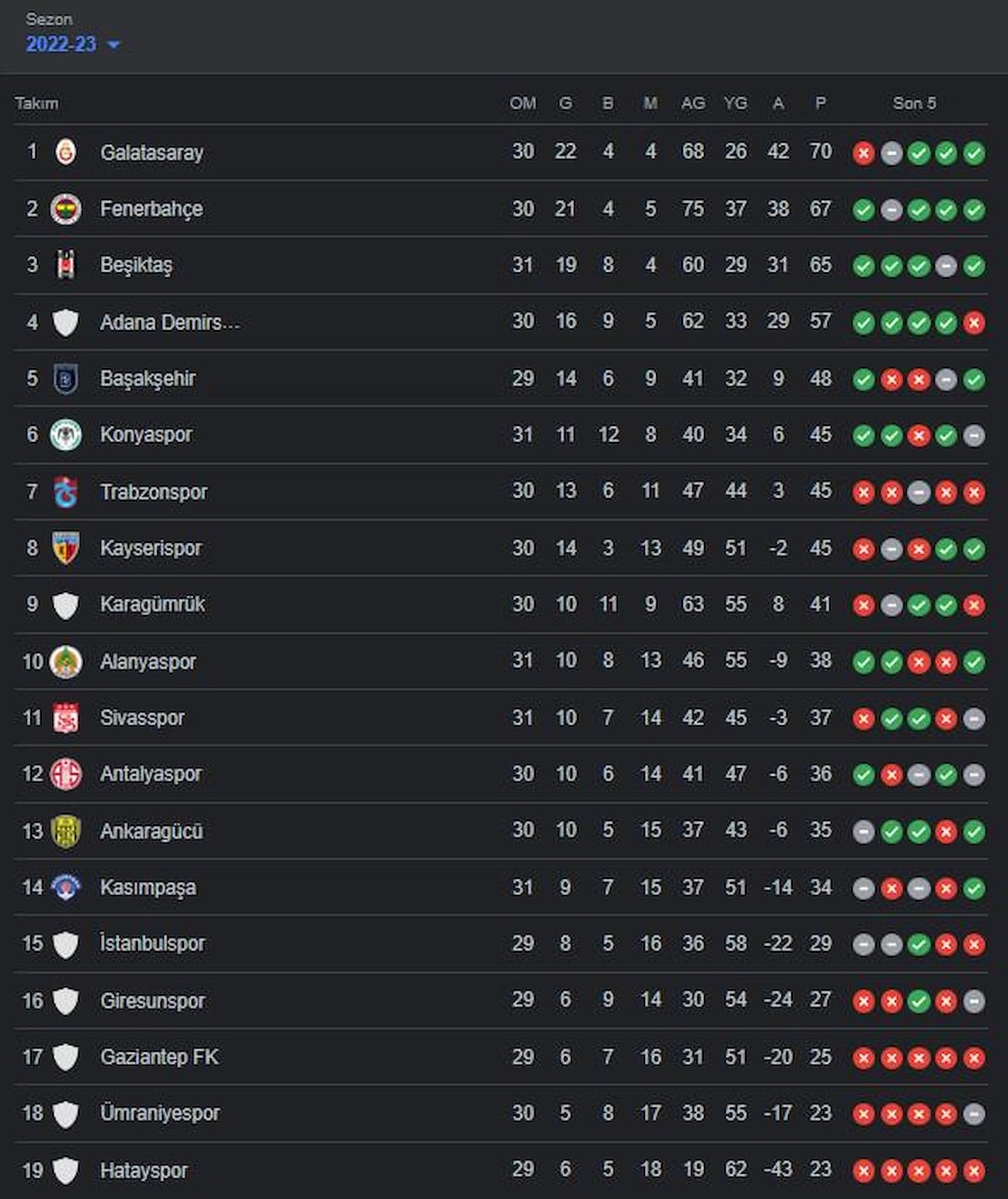Click the Sivasspor club badge
This screenshot has height=1199, width=1008.
pos(66,718)
